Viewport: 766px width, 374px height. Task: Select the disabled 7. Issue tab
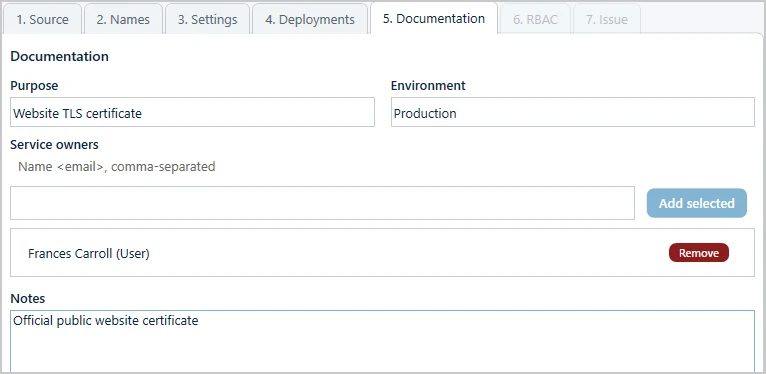click(607, 20)
